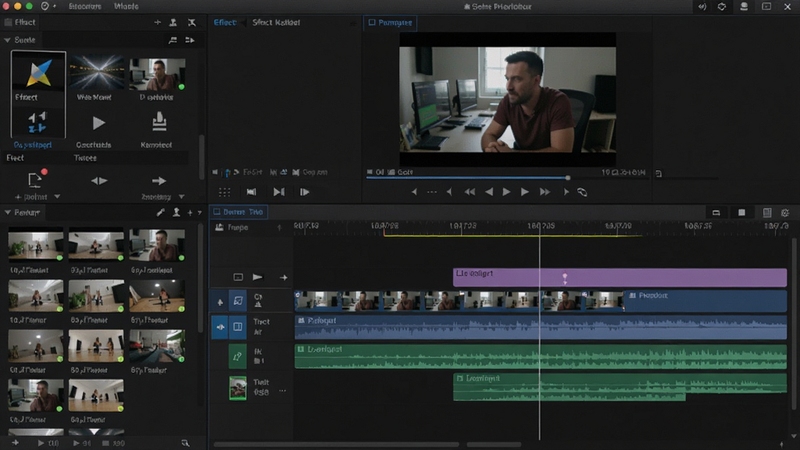Click skip-to-start button under effect controls

(x=252, y=192)
